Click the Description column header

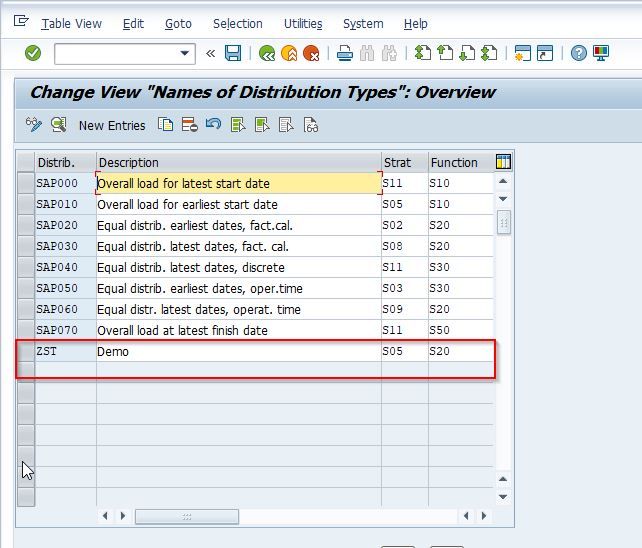(239, 163)
